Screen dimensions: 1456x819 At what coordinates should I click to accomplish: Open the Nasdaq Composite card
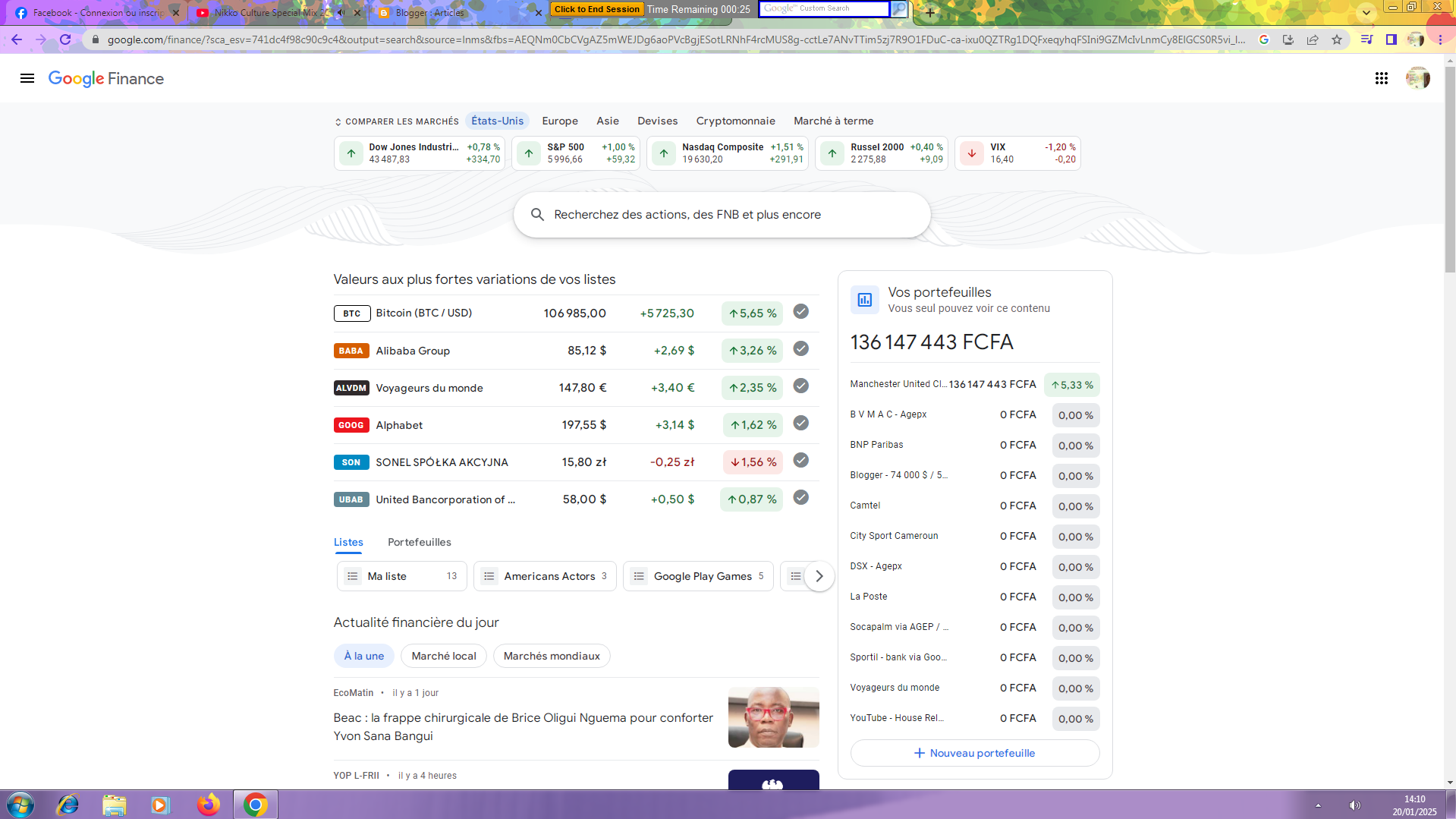728,153
